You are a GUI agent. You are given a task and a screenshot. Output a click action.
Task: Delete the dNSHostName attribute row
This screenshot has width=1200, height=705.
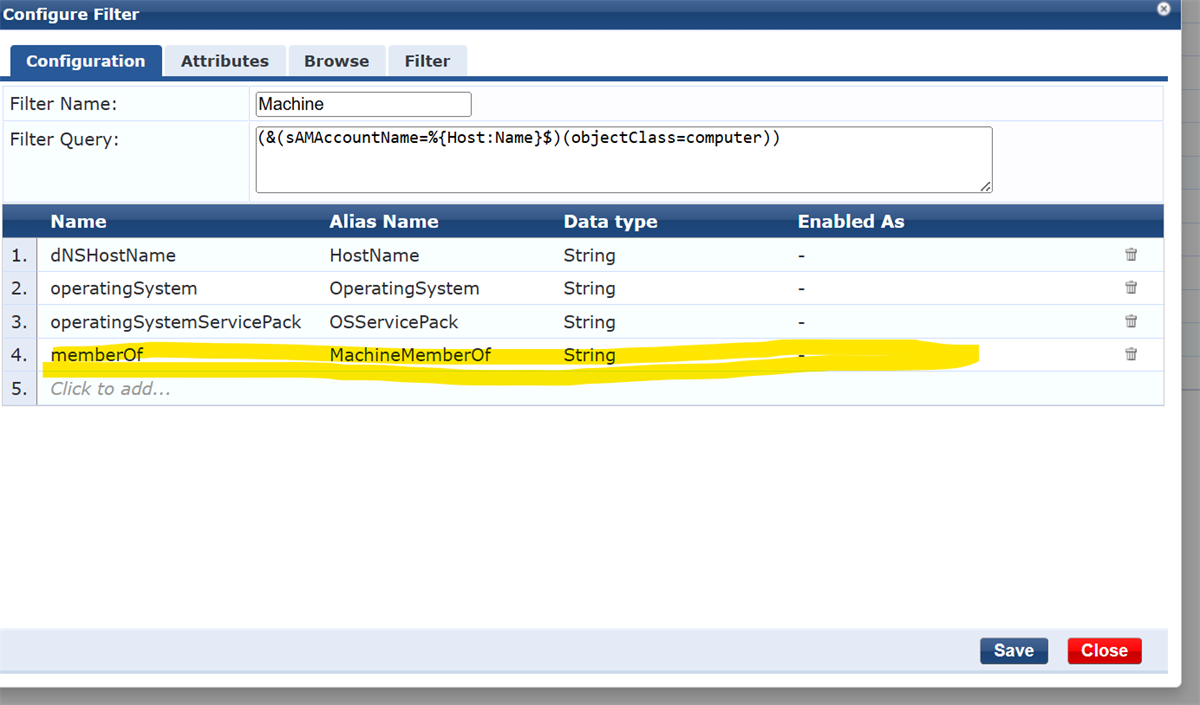pyautogui.click(x=1131, y=254)
